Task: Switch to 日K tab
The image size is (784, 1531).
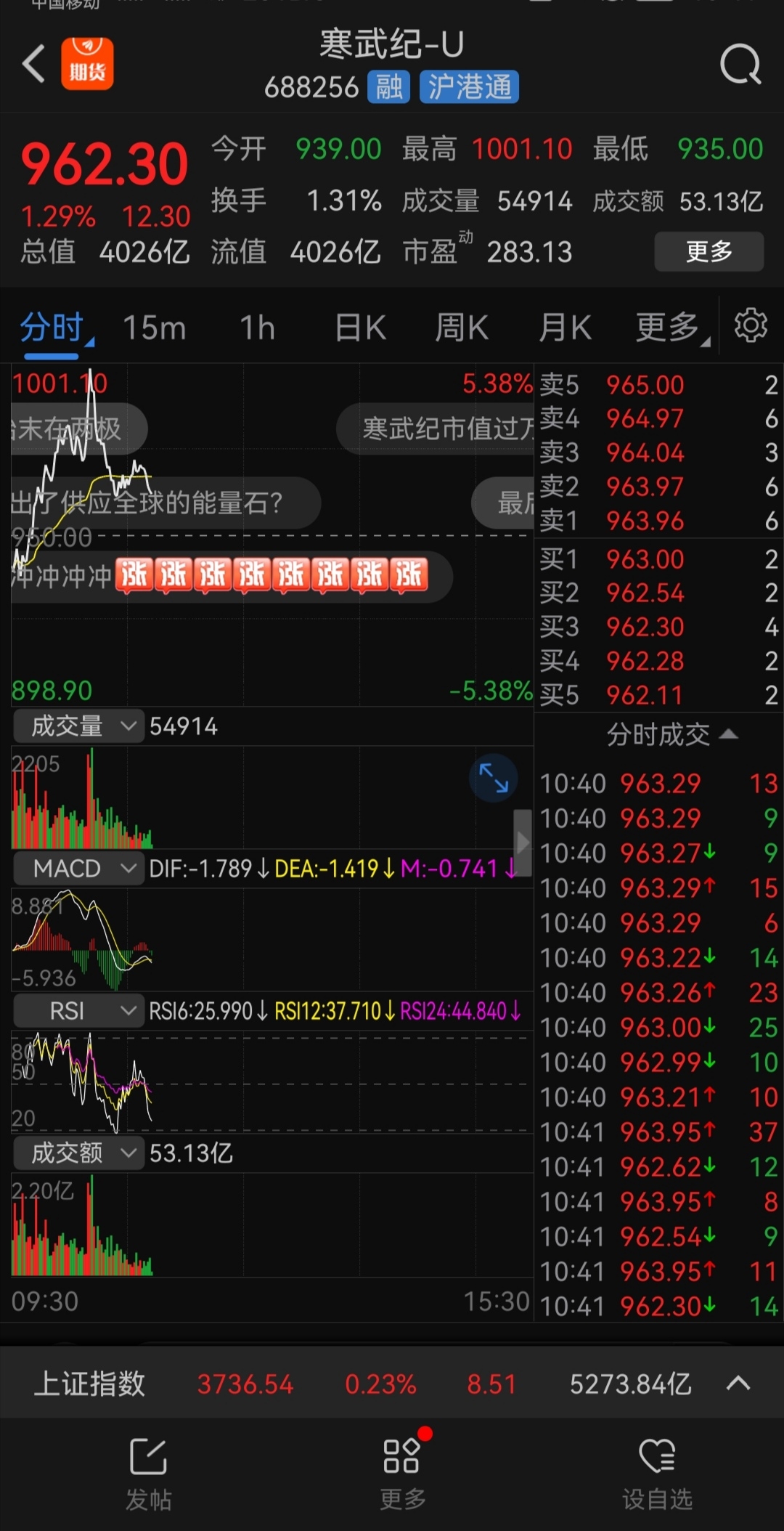Action: pos(360,328)
